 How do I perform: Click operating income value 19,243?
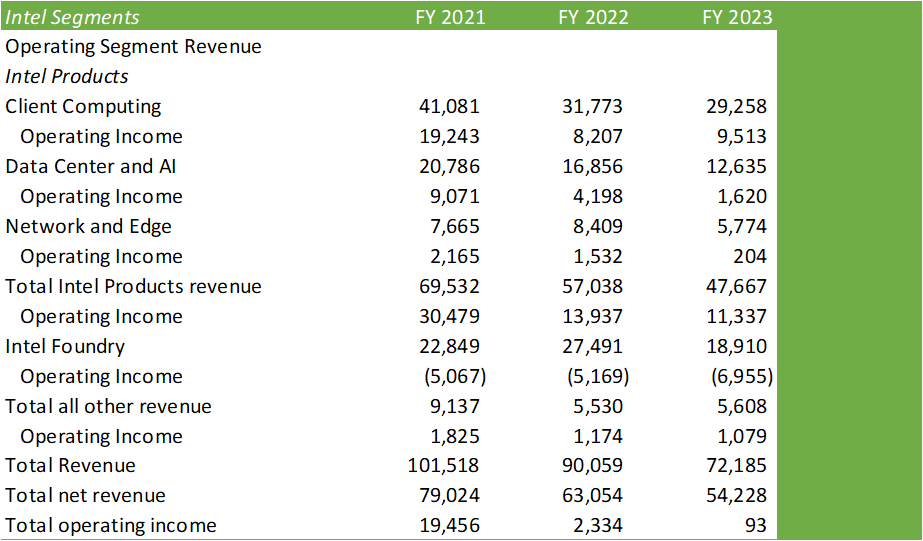pos(449,137)
